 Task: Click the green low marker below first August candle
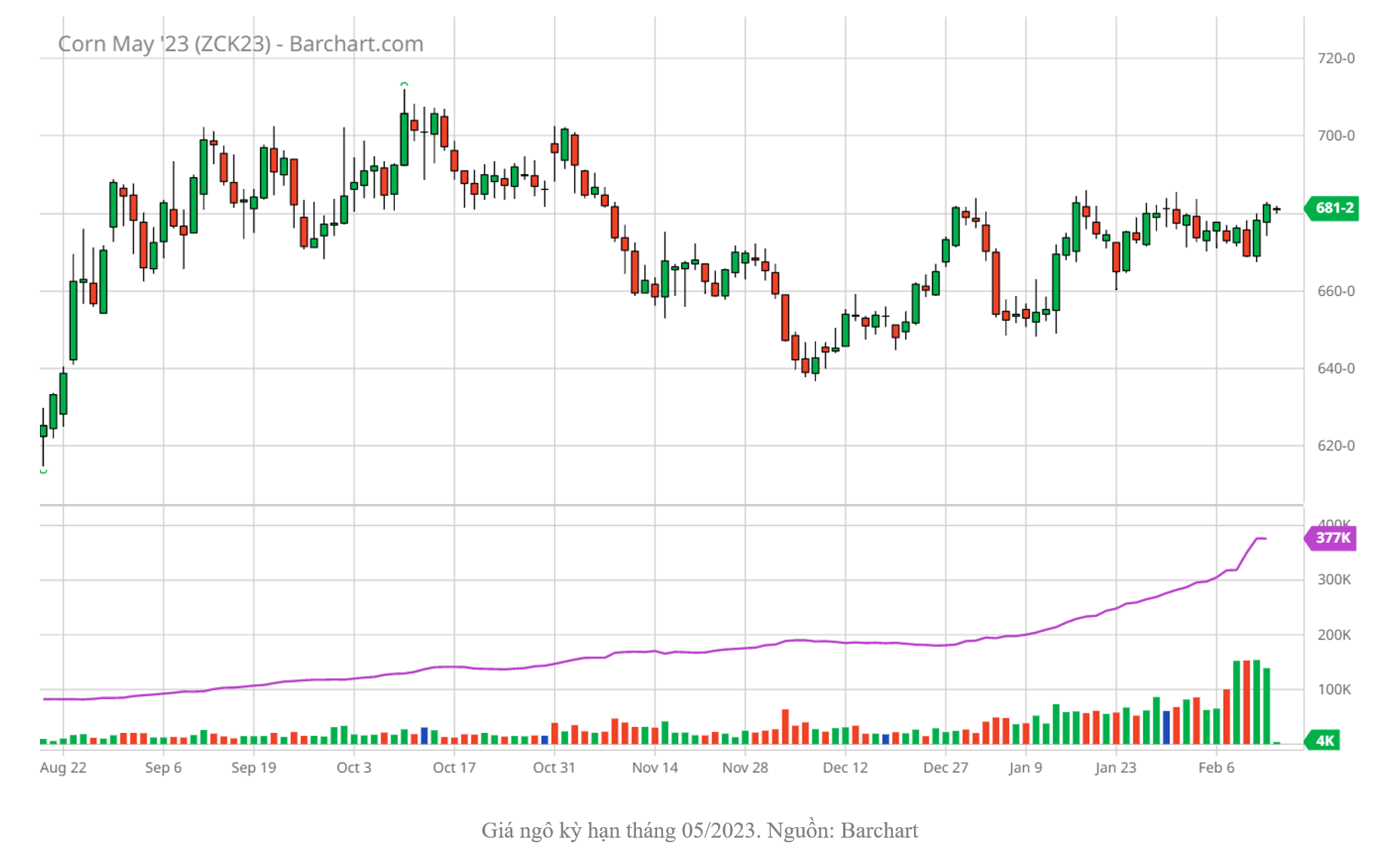click(44, 472)
